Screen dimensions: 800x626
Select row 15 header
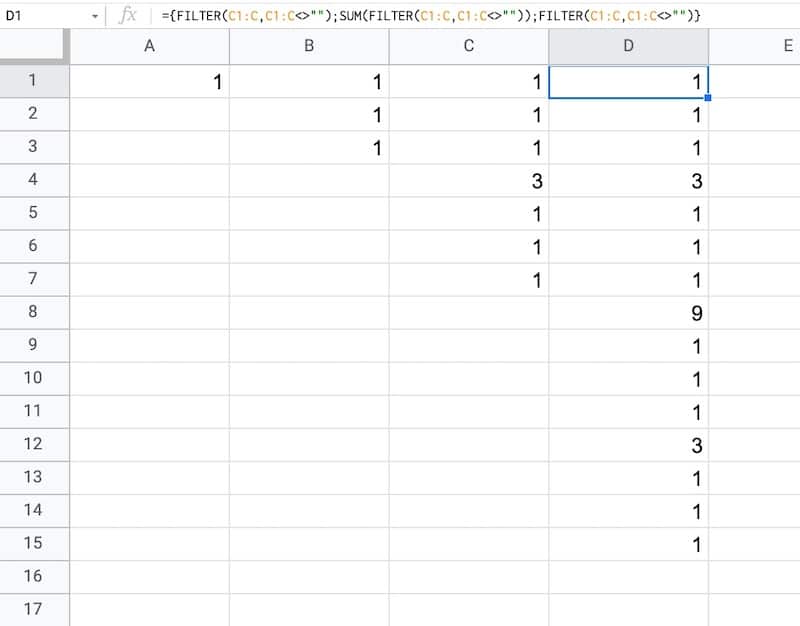coord(34,544)
